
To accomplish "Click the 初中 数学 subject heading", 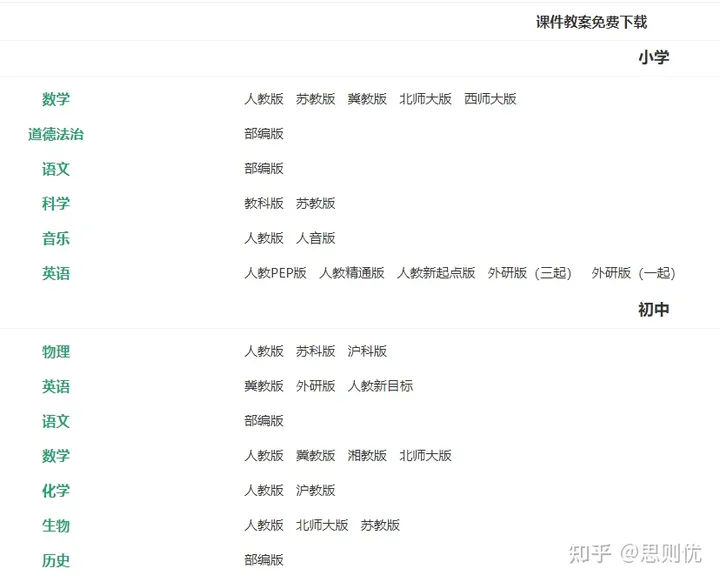I will click(x=56, y=456).
